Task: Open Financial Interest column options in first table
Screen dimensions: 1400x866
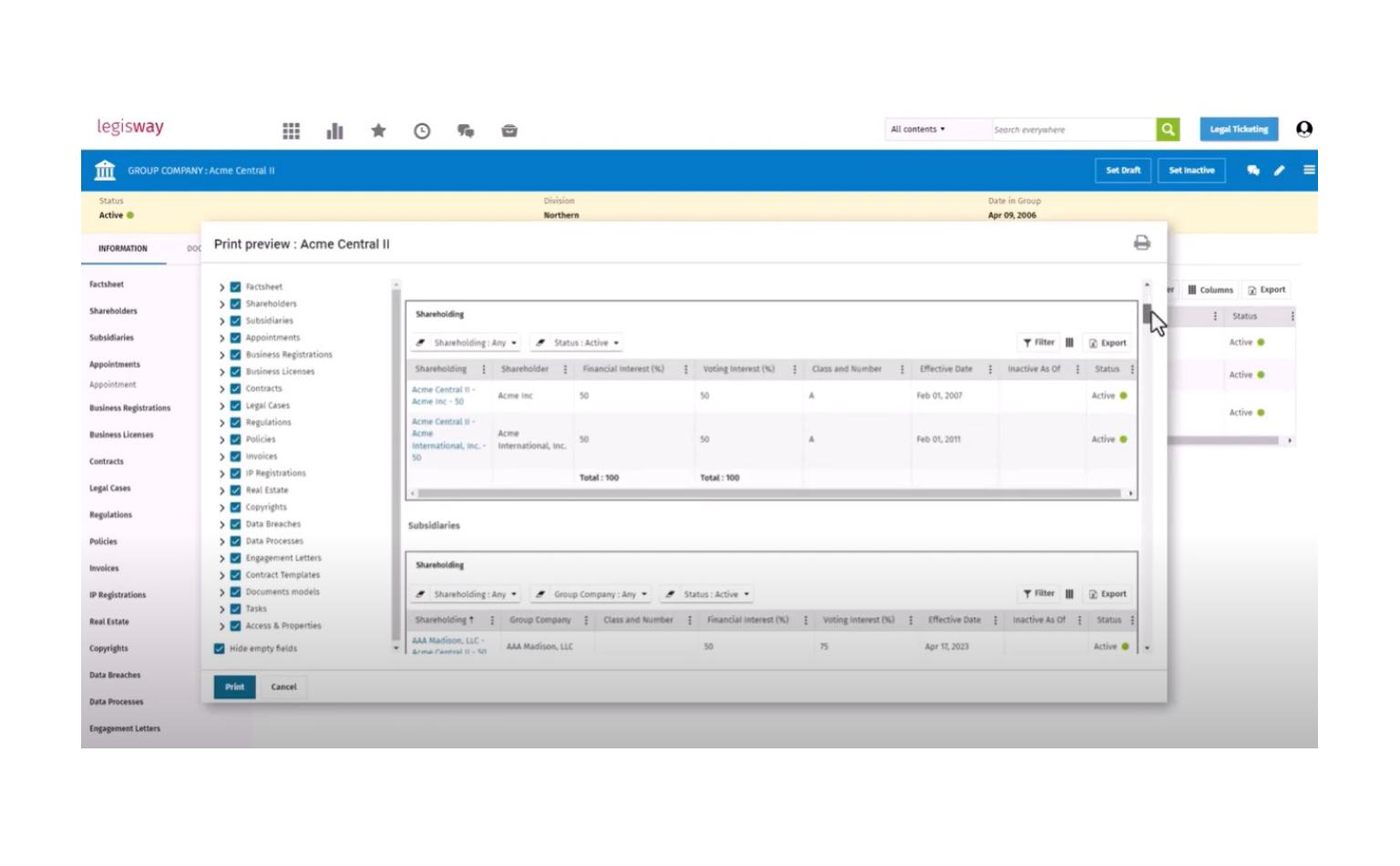Action: (x=685, y=369)
